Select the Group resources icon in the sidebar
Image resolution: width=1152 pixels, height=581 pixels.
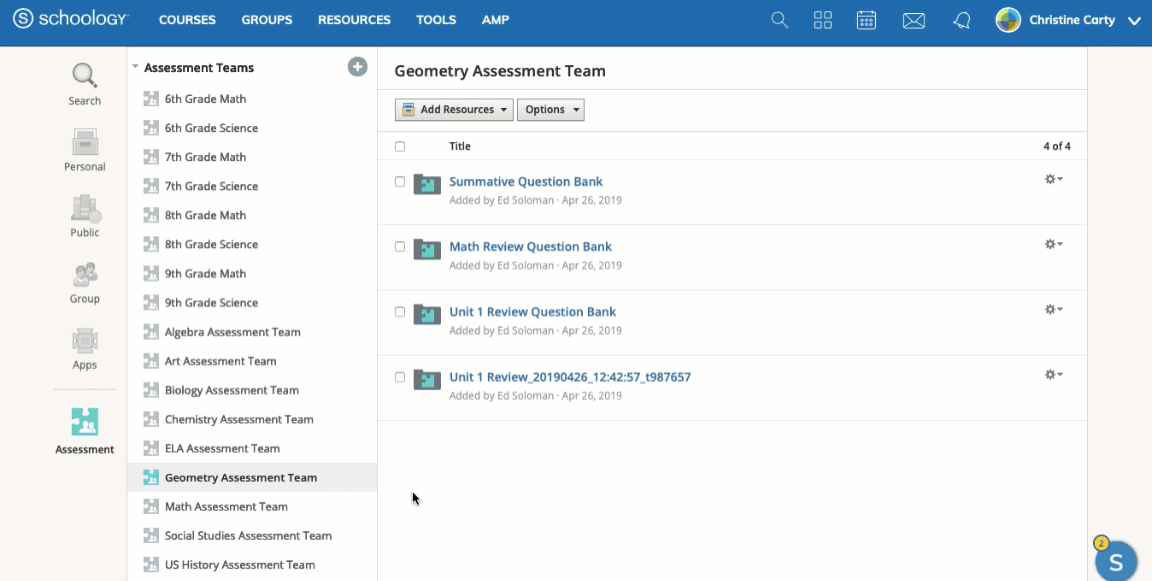[x=84, y=280]
